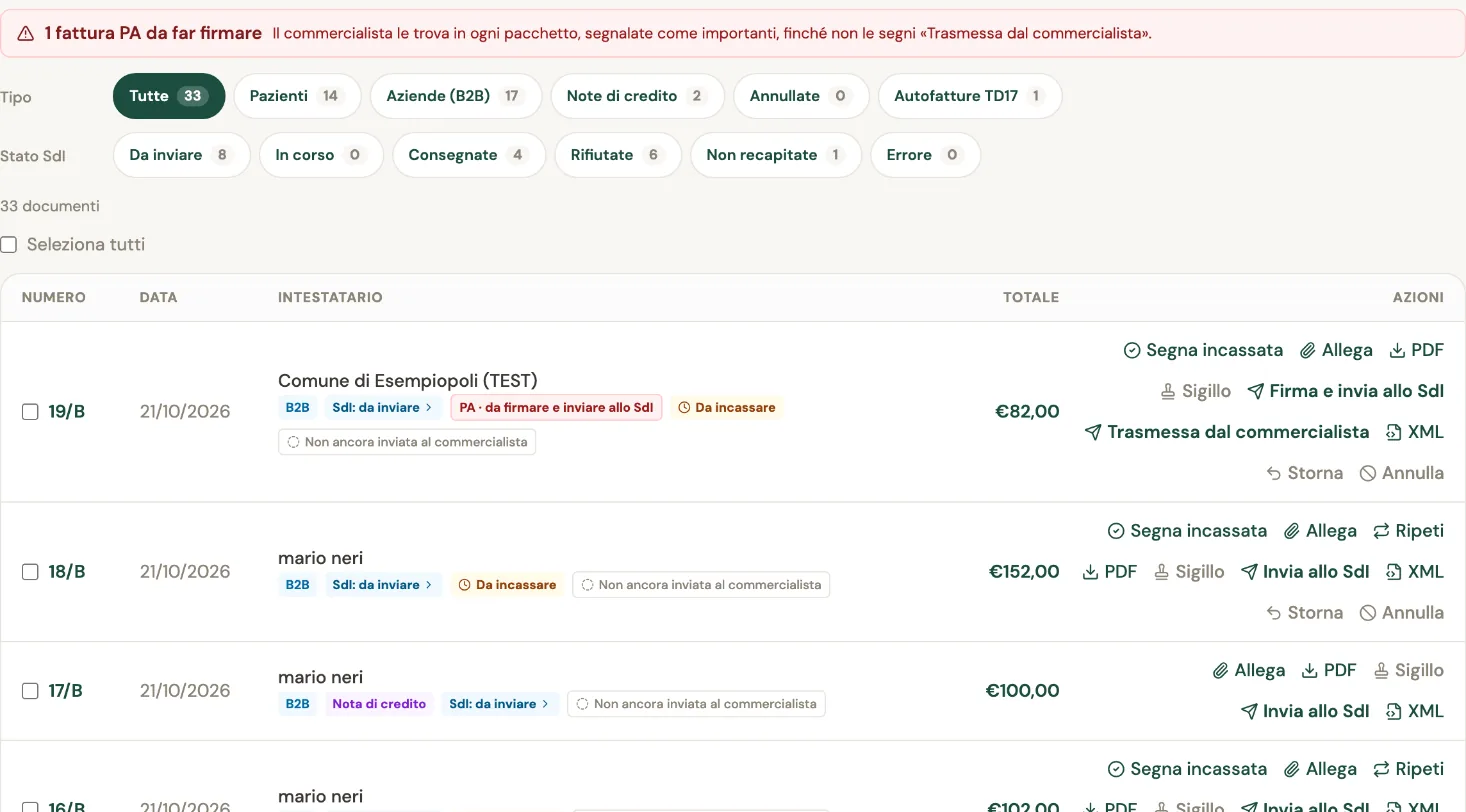
Task: Expand SdI: da inviare badge on 19/B
Action: click(383, 408)
